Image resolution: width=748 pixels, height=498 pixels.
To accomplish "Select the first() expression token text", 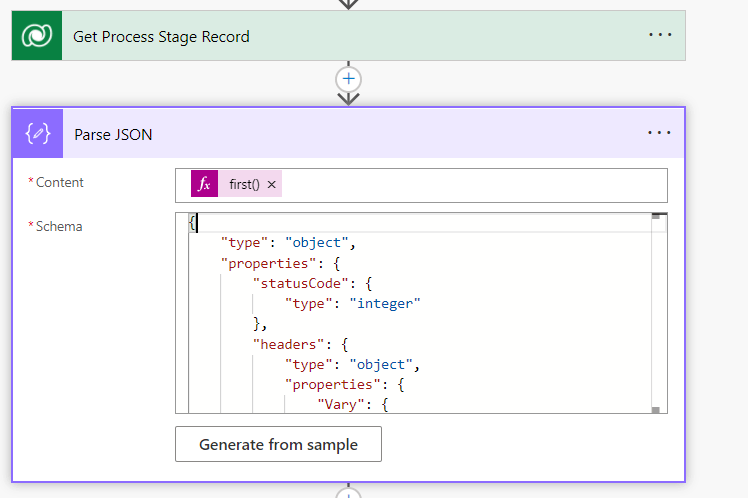I will (x=244, y=185).
